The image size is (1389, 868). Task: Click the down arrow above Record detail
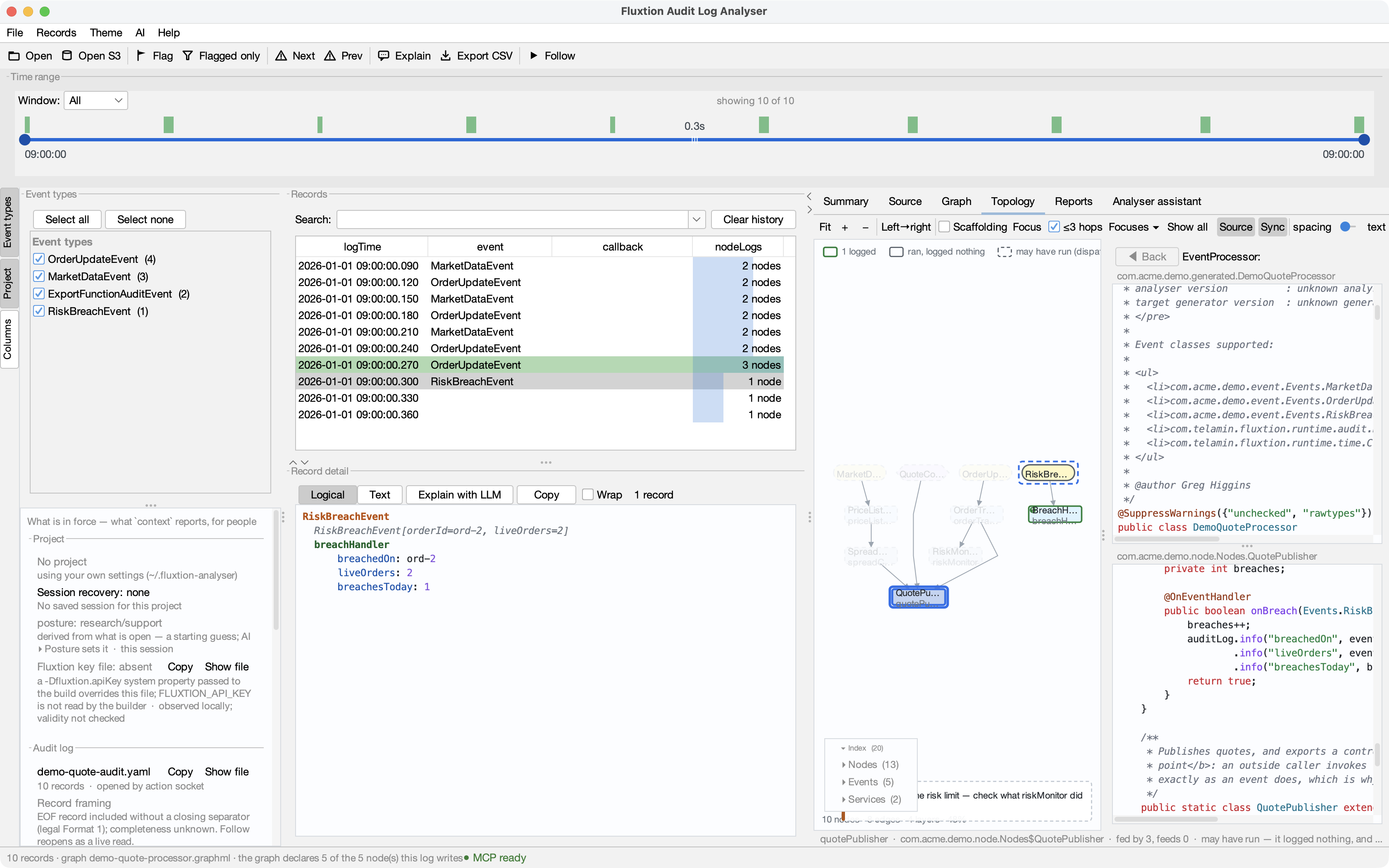[x=305, y=462]
